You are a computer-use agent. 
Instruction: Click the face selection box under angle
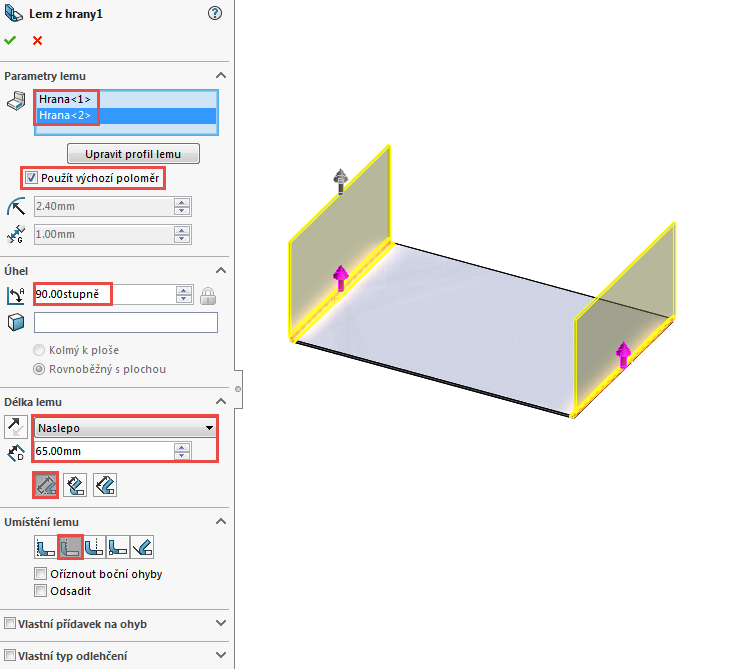tap(126, 322)
